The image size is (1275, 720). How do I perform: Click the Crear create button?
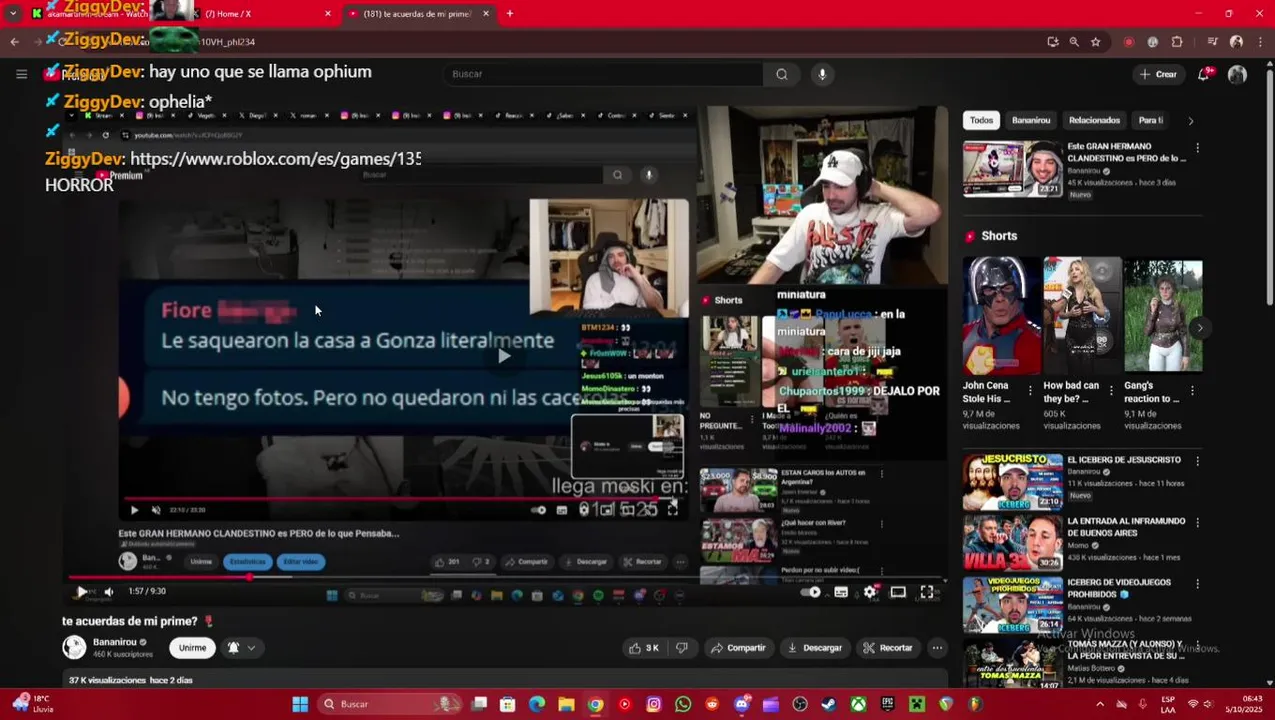point(1158,74)
